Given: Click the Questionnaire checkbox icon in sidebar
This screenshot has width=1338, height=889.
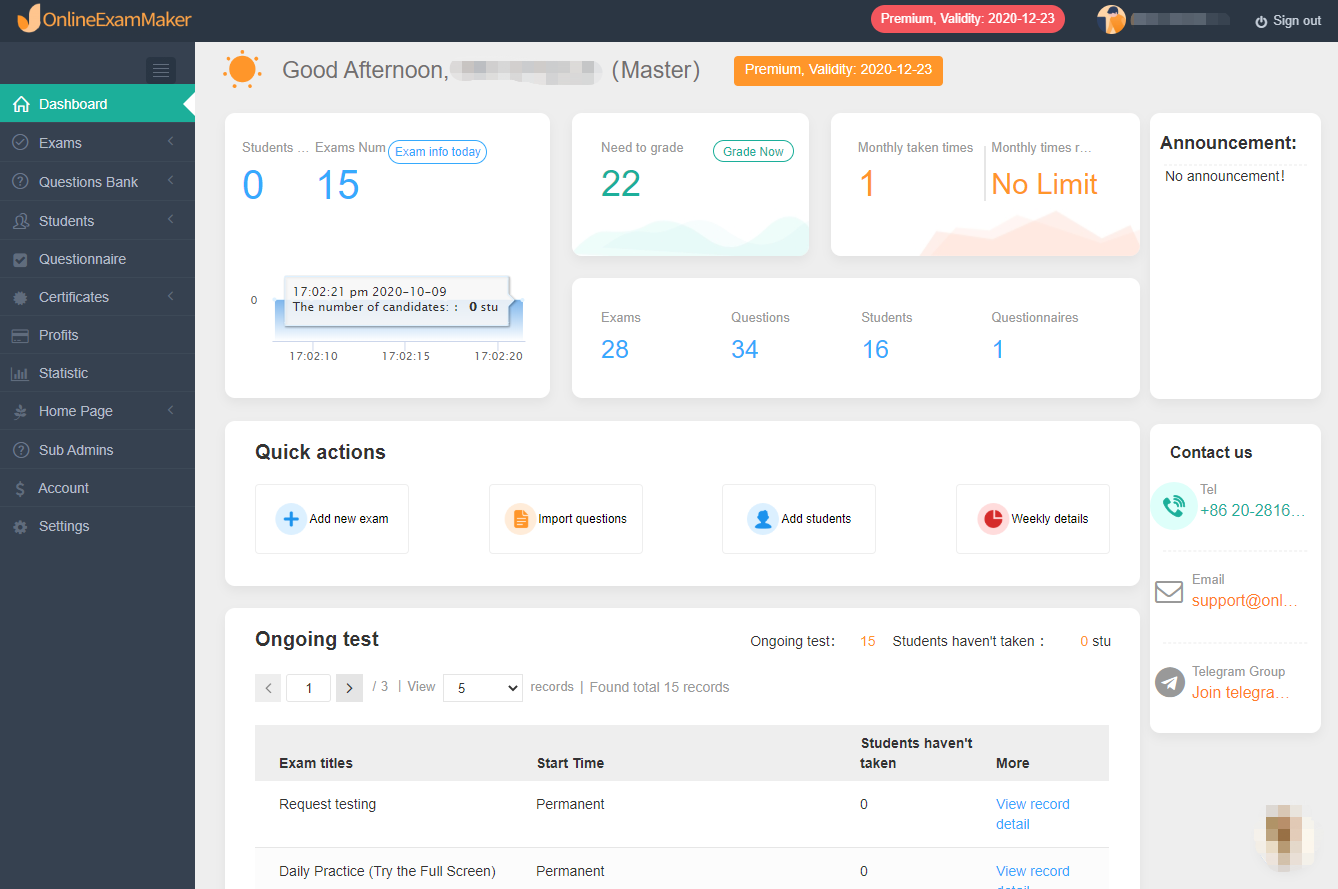Looking at the screenshot, I should point(20,259).
